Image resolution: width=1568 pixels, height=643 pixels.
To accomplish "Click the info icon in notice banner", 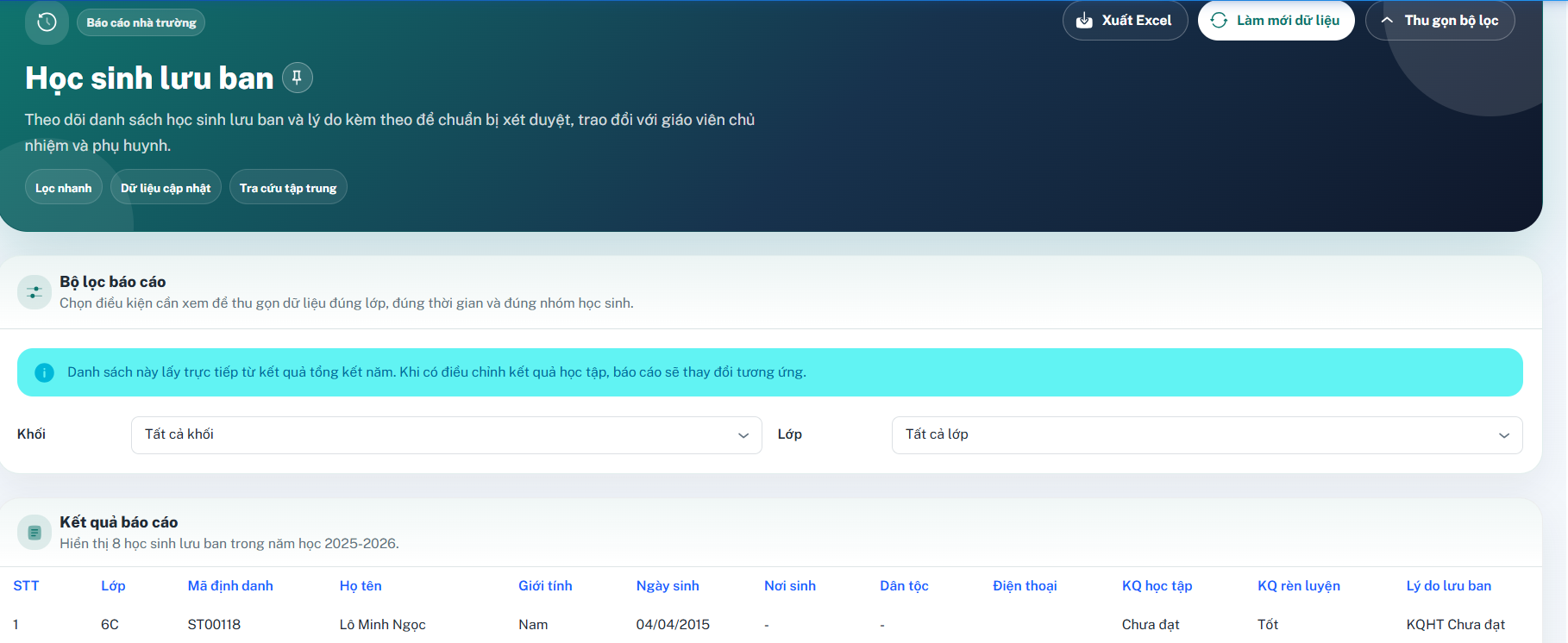I will click(x=44, y=372).
